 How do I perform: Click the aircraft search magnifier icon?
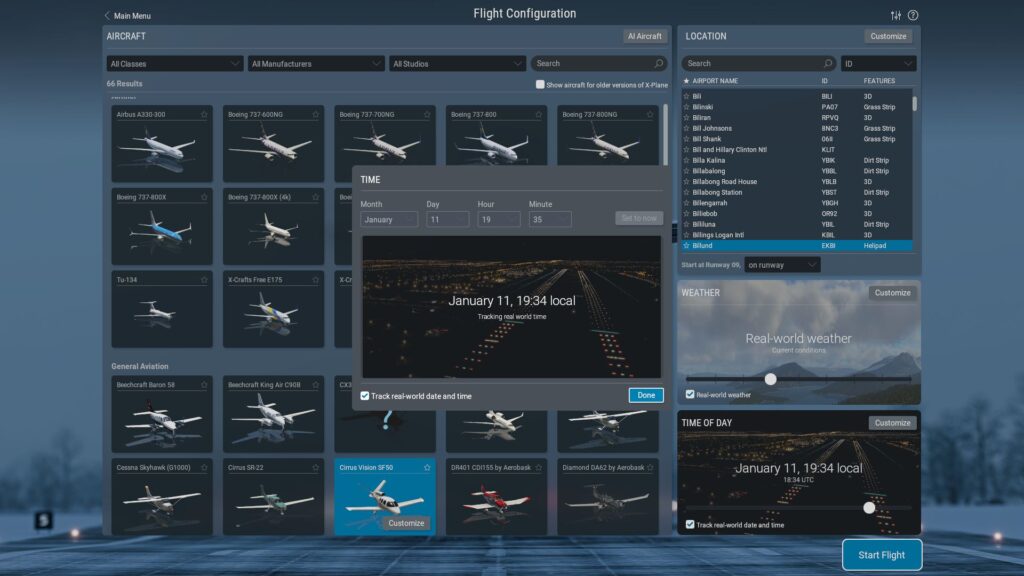(659, 63)
